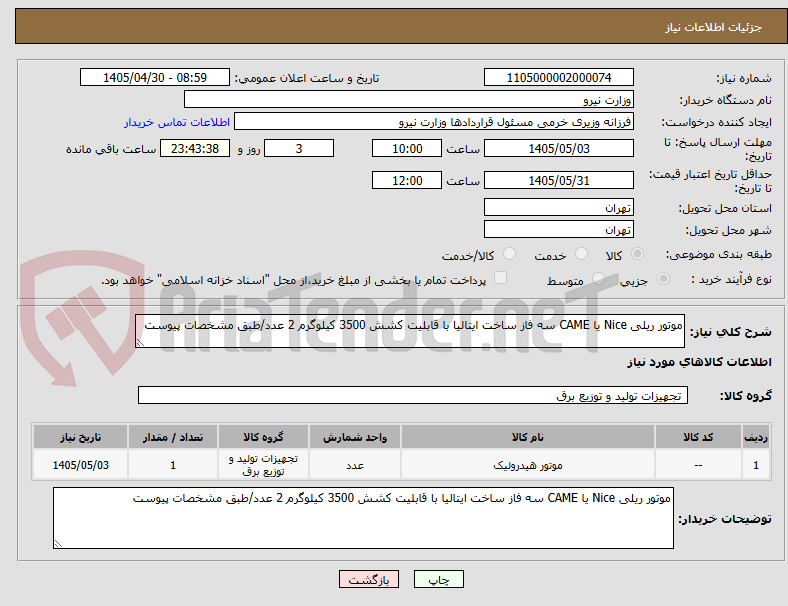Click the table cell date 1405/05/03
The width and height of the screenshot is (788, 606).
click(x=80, y=465)
